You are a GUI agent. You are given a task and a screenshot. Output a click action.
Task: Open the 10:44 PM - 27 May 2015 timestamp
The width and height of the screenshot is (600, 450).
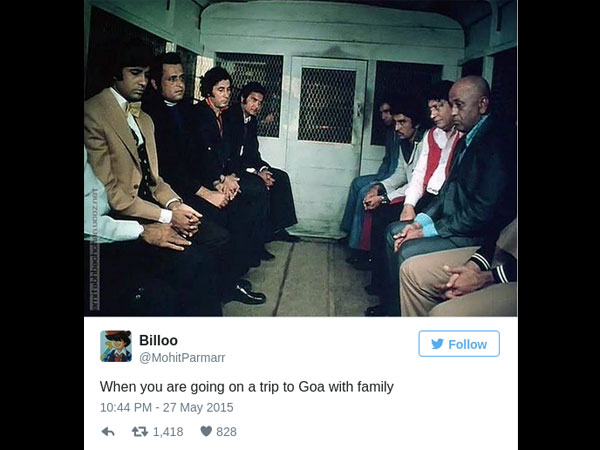pyautogui.click(x=166, y=407)
